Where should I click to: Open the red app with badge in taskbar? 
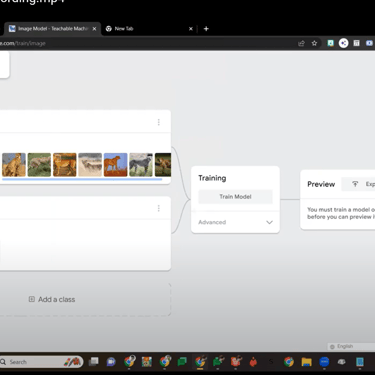236,362
